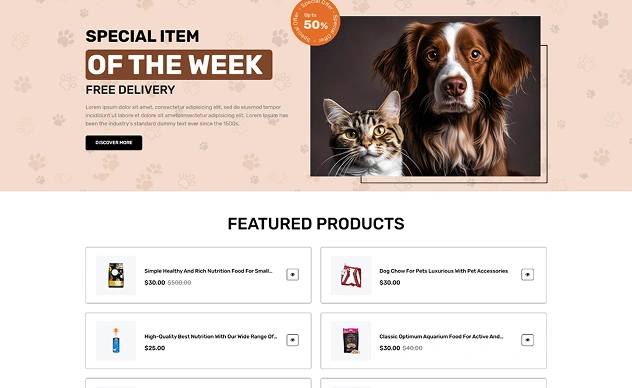The height and width of the screenshot is (388, 632).
Task: Click quick view eye icon for Simple Healthy food
Action: coord(293,275)
